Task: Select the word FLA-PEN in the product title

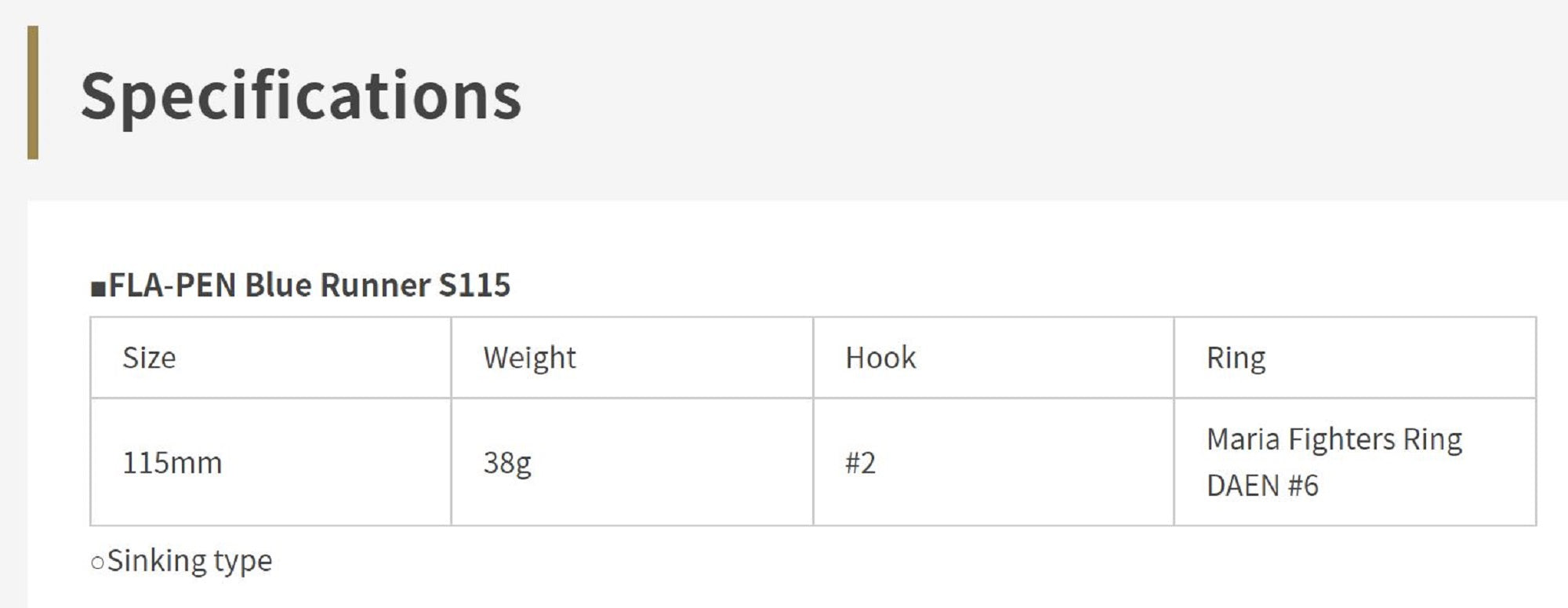Action: coord(172,285)
